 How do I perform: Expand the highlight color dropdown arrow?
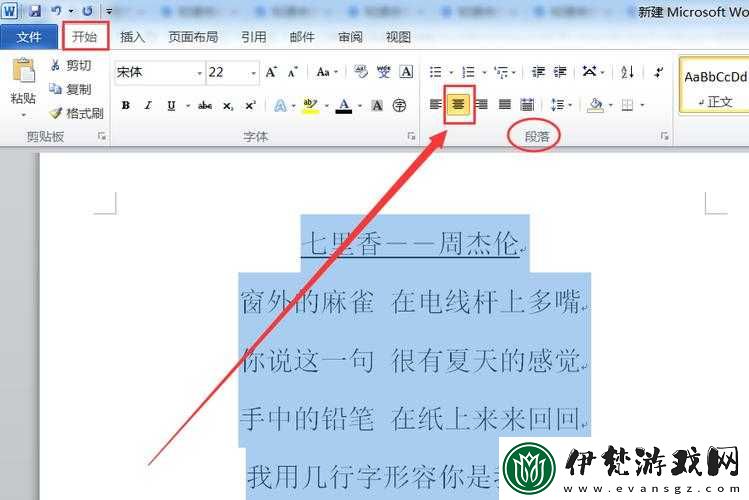point(327,106)
